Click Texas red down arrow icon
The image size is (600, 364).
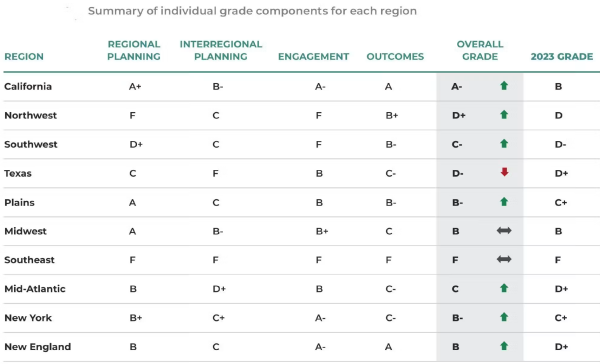pos(504,172)
